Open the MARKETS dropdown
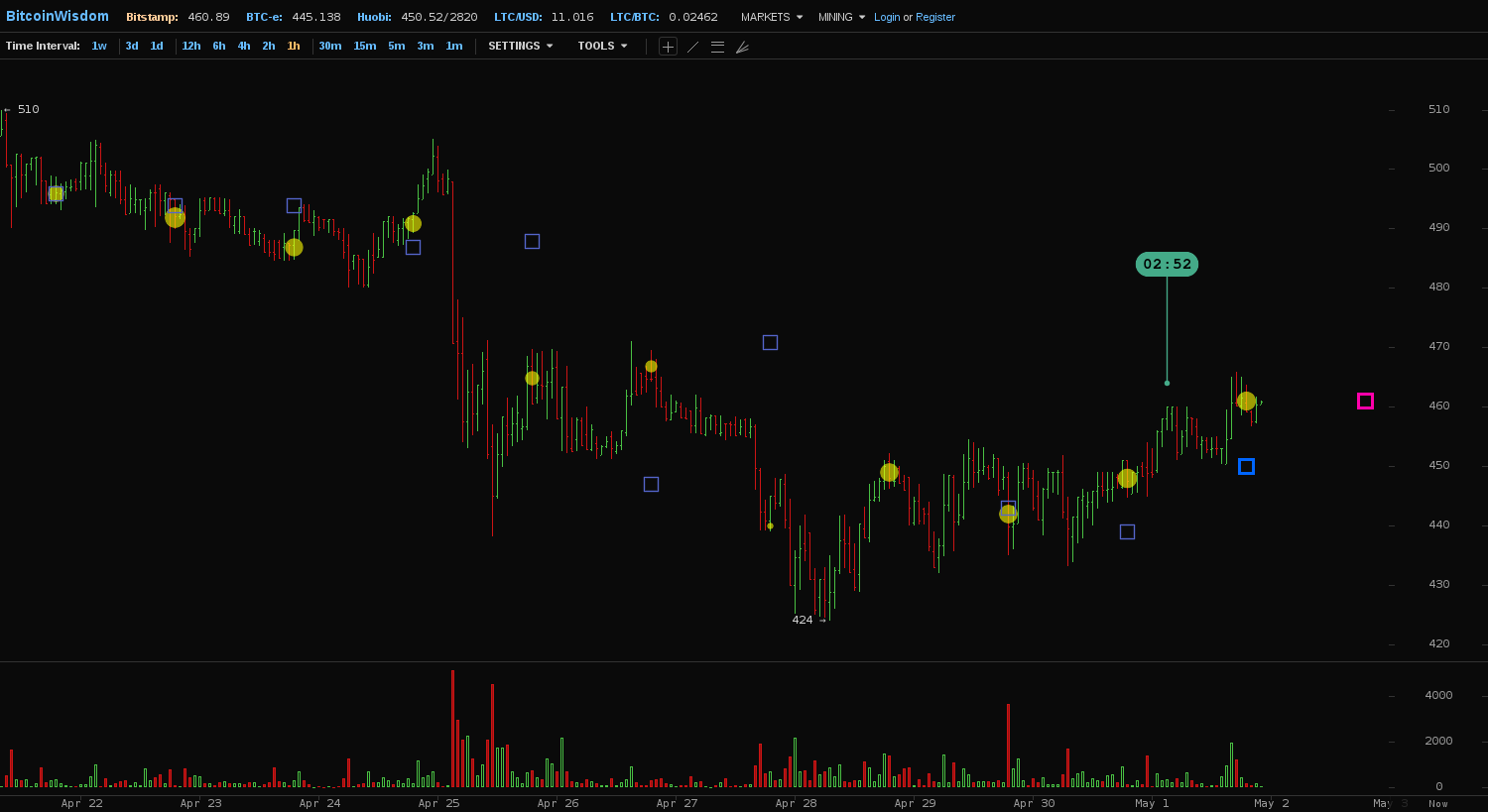The width and height of the screenshot is (1488, 812). pyautogui.click(x=771, y=18)
